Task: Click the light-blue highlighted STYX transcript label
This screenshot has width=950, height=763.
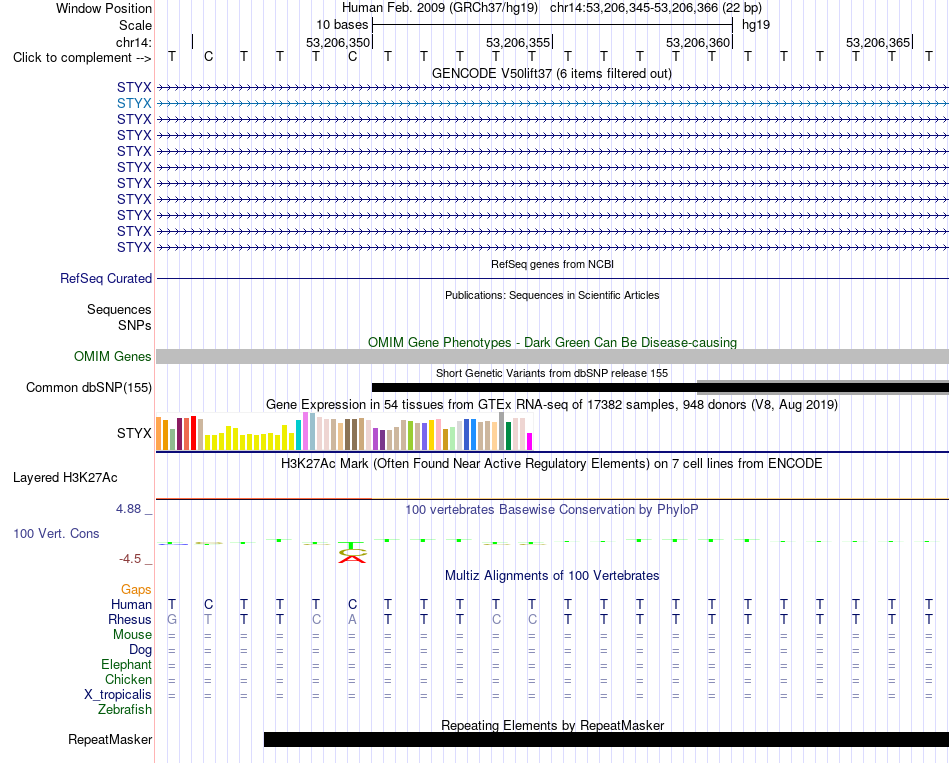Action: [x=134, y=104]
